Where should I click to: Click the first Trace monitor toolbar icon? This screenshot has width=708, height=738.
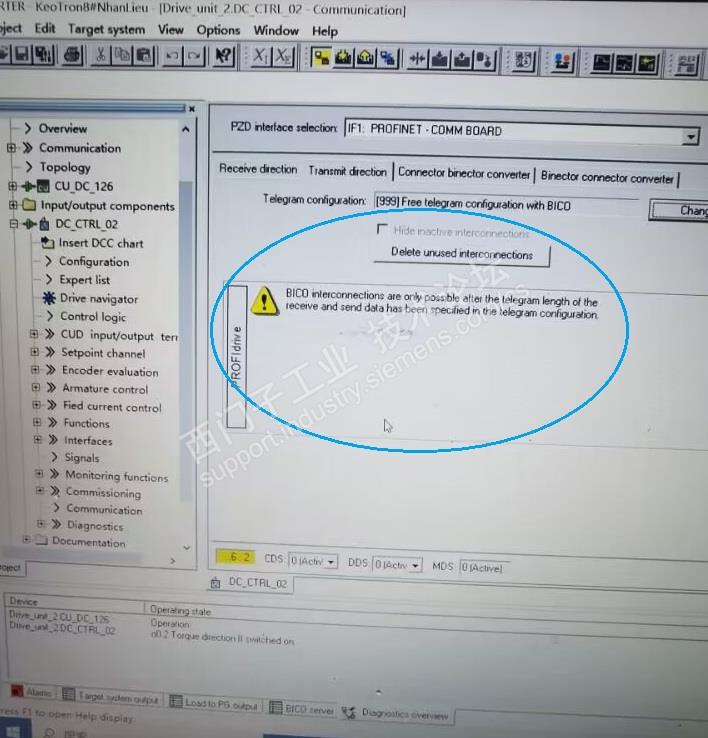602,63
